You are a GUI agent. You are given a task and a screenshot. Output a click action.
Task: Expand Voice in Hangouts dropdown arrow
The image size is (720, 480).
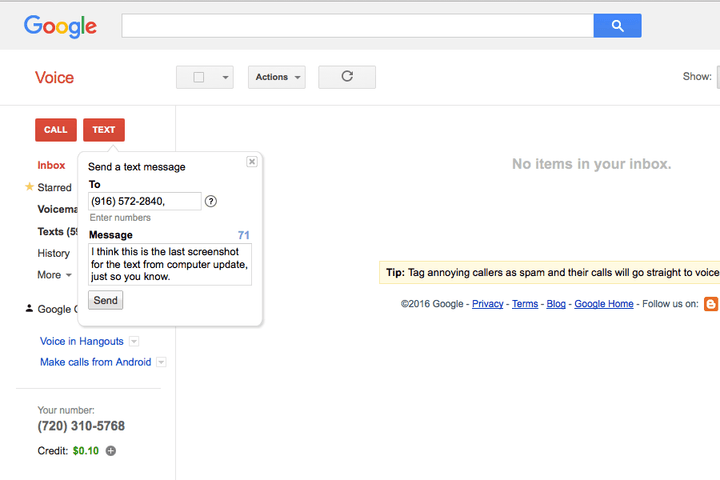tap(134, 341)
